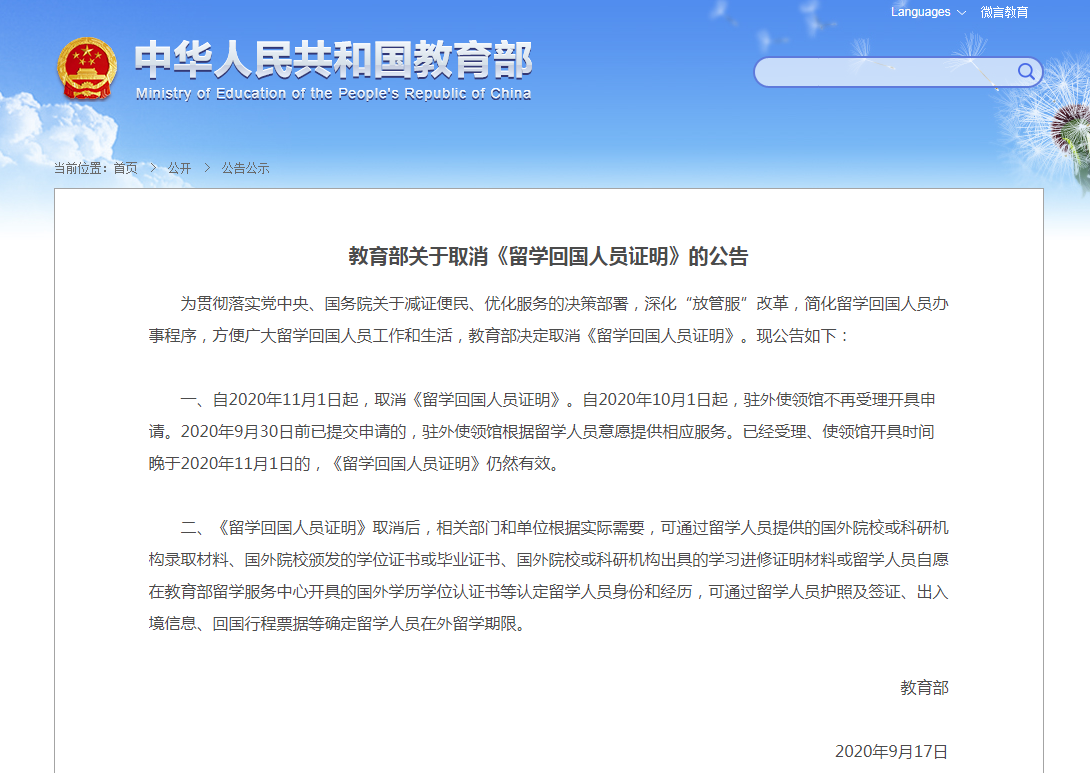Focus the site search input field
1090x773 pixels.
tap(897, 72)
